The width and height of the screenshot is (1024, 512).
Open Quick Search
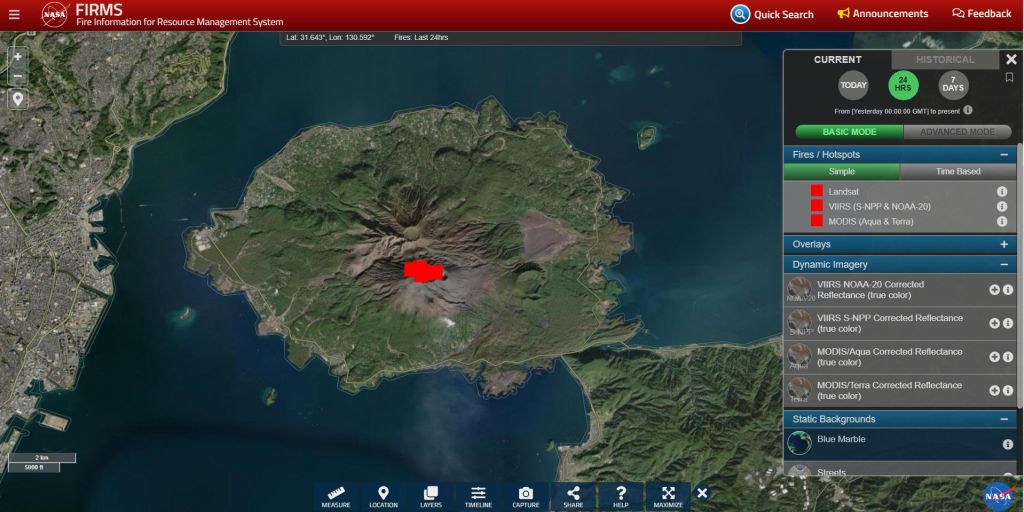click(x=772, y=14)
